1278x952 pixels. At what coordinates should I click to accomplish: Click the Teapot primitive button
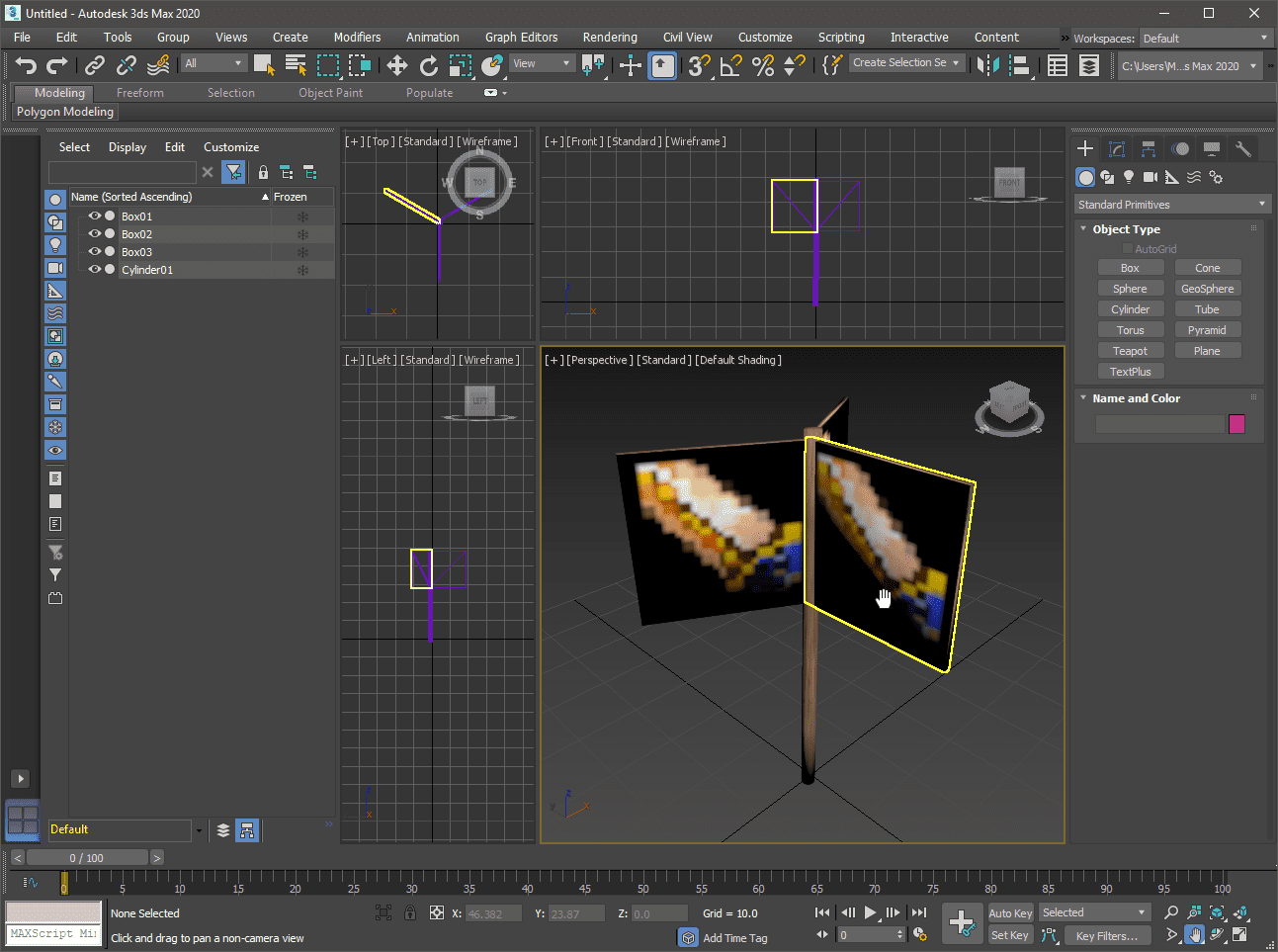point(1130,351)
